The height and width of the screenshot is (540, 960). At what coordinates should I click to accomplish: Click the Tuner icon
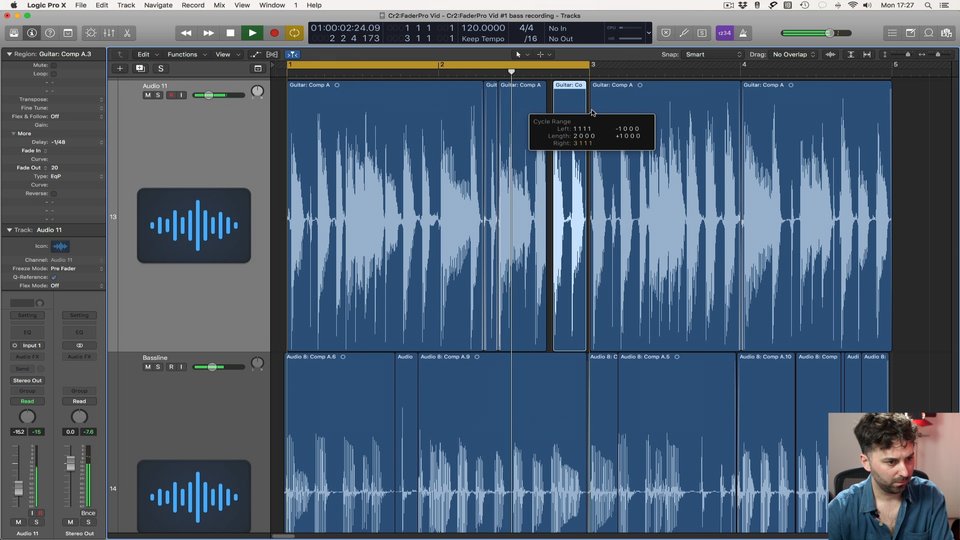tap(684, 33)
